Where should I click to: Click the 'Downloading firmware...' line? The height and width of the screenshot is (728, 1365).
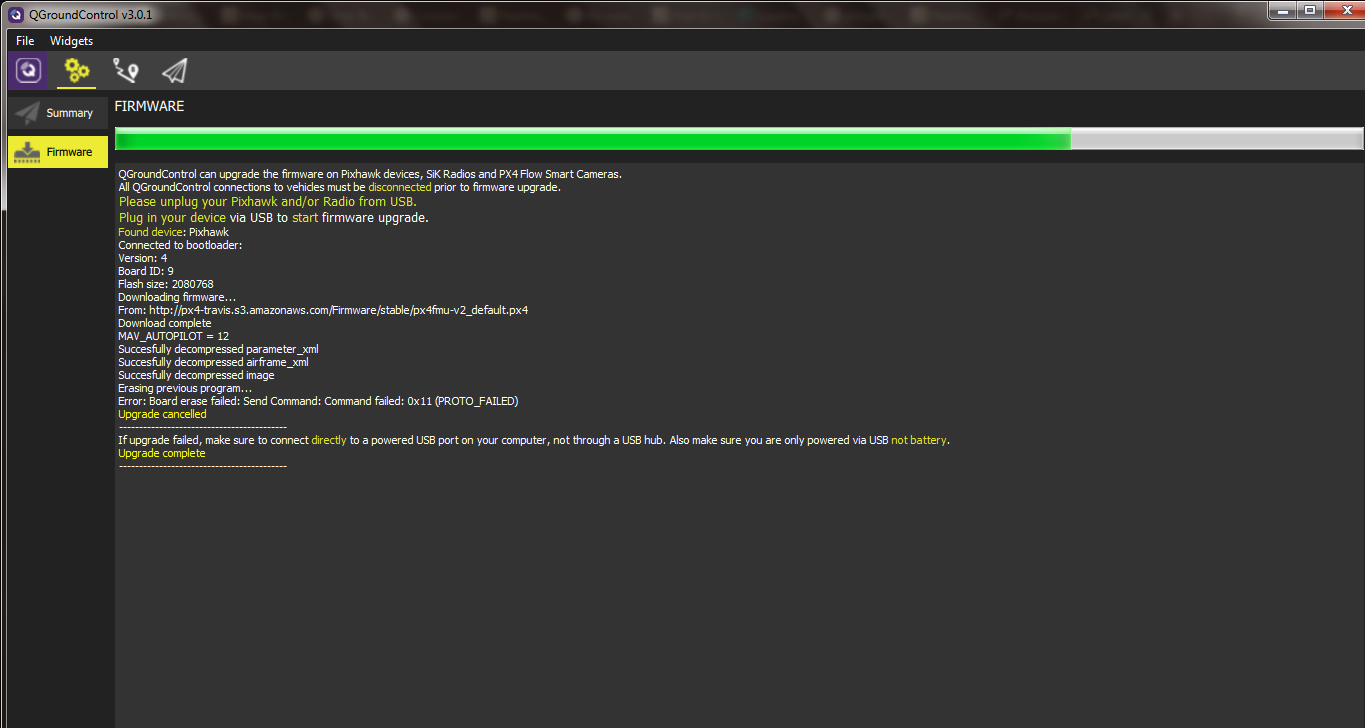click(177, 297)
